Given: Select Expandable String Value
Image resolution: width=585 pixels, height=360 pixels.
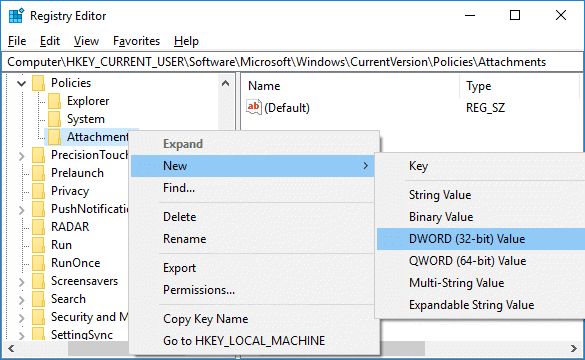Looking at the screenshot, I should 481,305.
